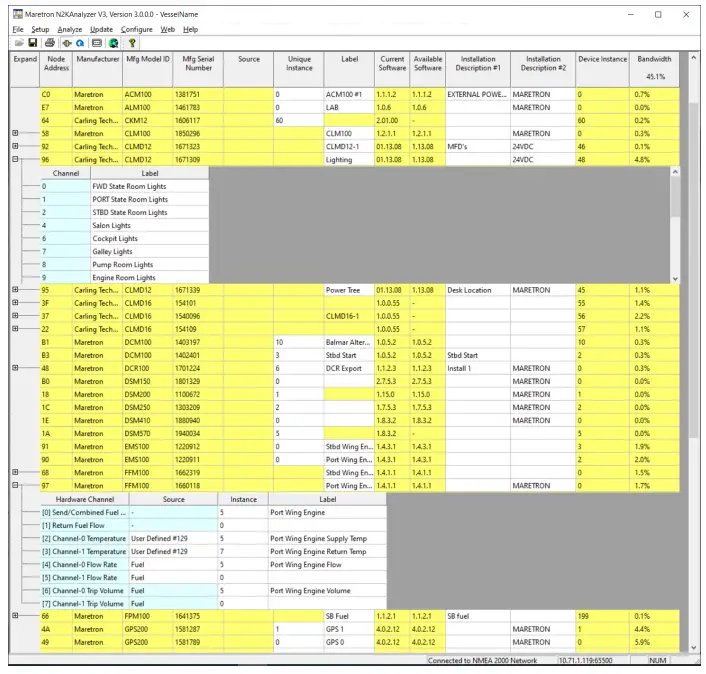Image resolution: width=706 pixels, height=674 pixels.
Task: Click Connected to NMEA 2000 Network status
Action: tap(482, 660)
